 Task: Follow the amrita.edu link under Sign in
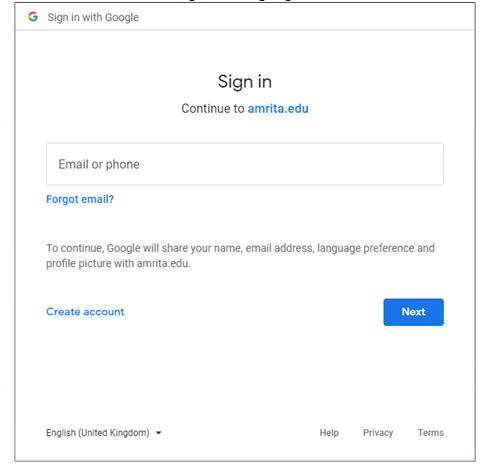pyautogui.click(x=278, y=109)
